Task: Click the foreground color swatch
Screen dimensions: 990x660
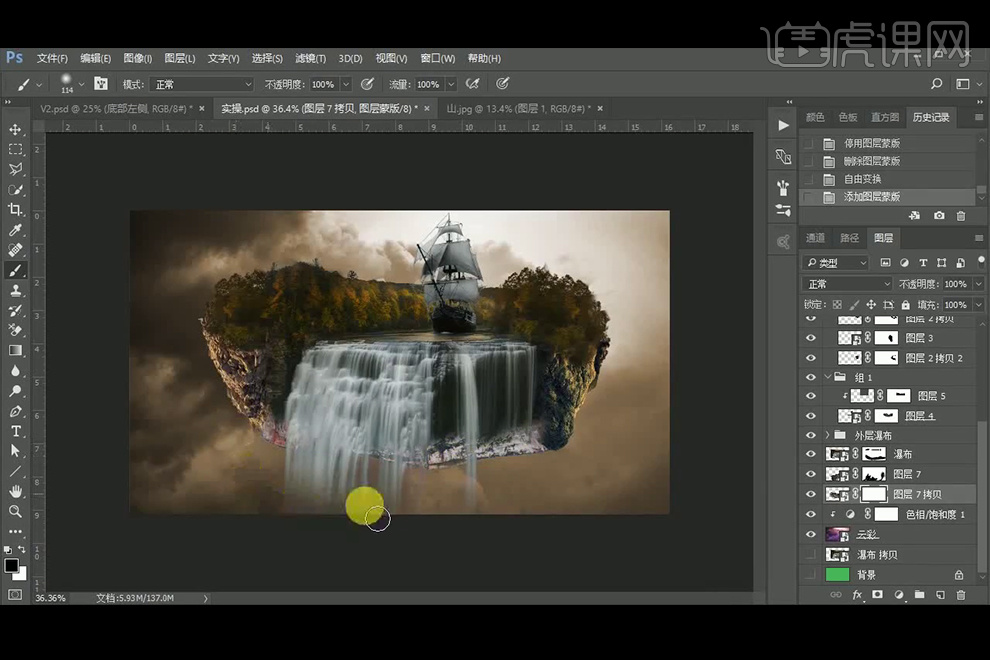Action: pos(11,566)
